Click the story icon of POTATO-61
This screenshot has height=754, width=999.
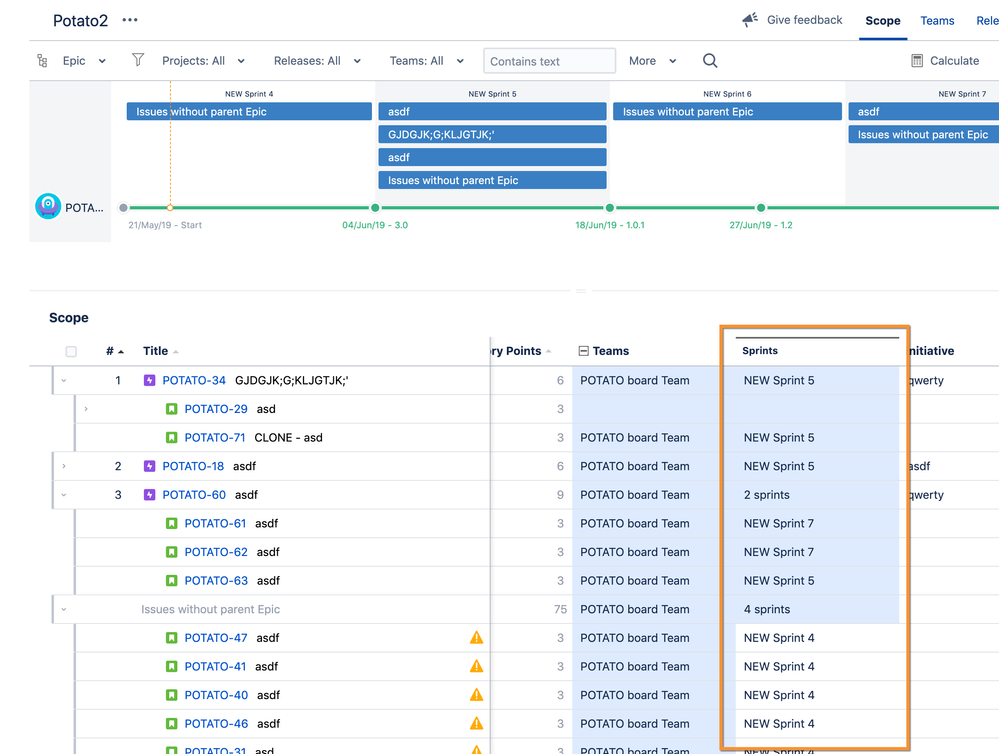pyautogui.click(x=172, y=524)
